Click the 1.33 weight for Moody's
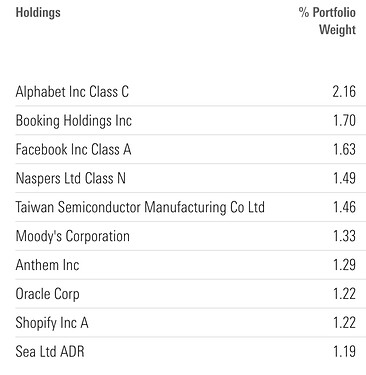Screen dimensions: 366x375 pos(345,236)
